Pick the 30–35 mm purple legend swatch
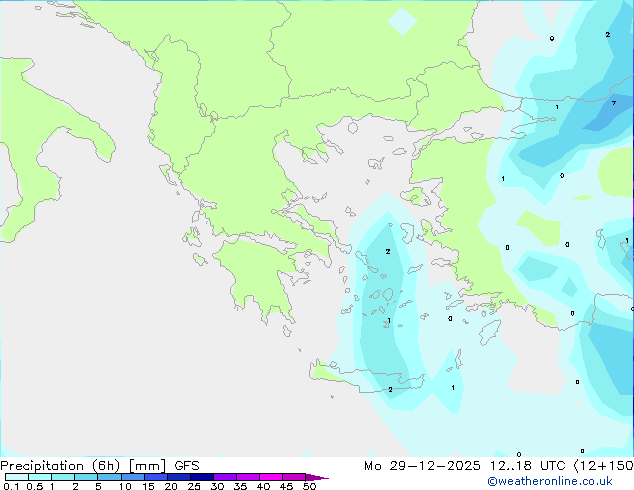 225,477
